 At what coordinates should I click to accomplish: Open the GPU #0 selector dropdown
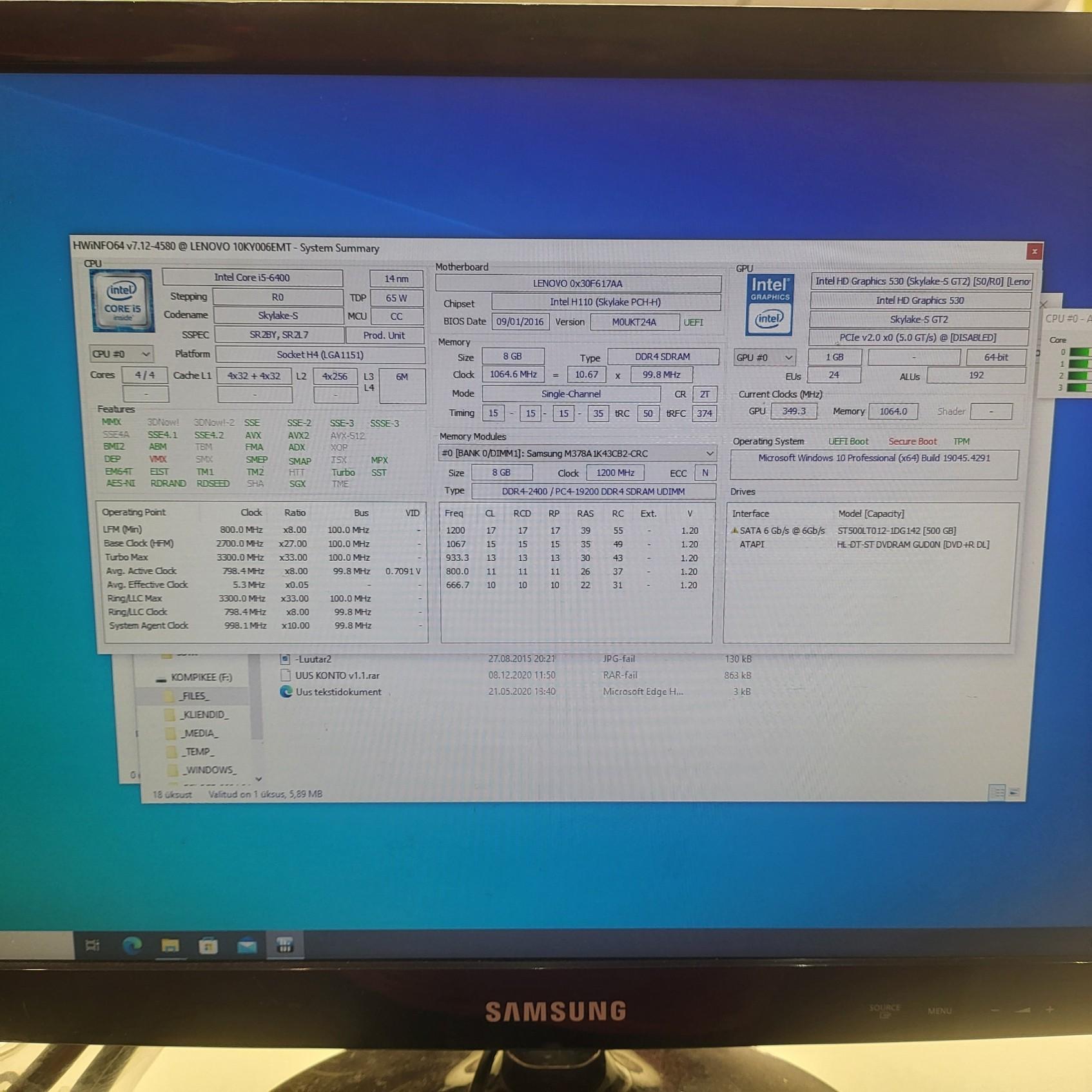click(x=765, y=357)
